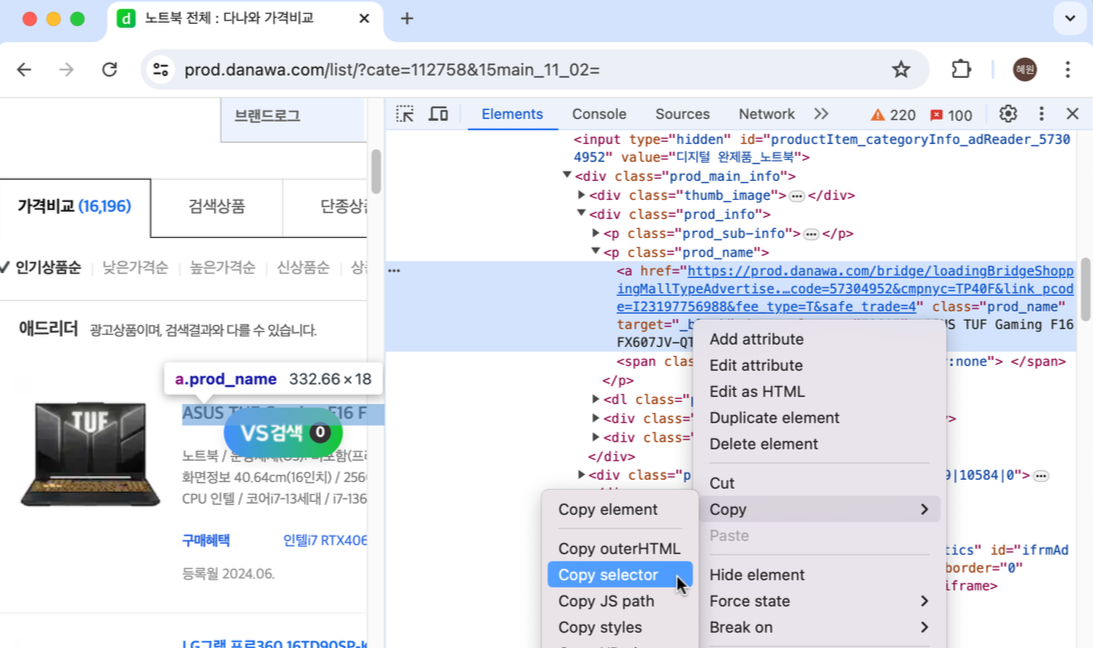Image resolution: width=1093 pixels, height=648 pixels.
Task: Switch to the Network tab
Action: (766, 114)
